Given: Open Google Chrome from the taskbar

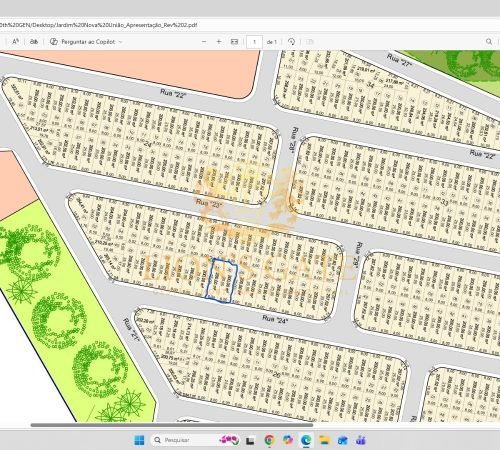Looking at the screenshot, I should pyautogui.click(x=269, y=440).
